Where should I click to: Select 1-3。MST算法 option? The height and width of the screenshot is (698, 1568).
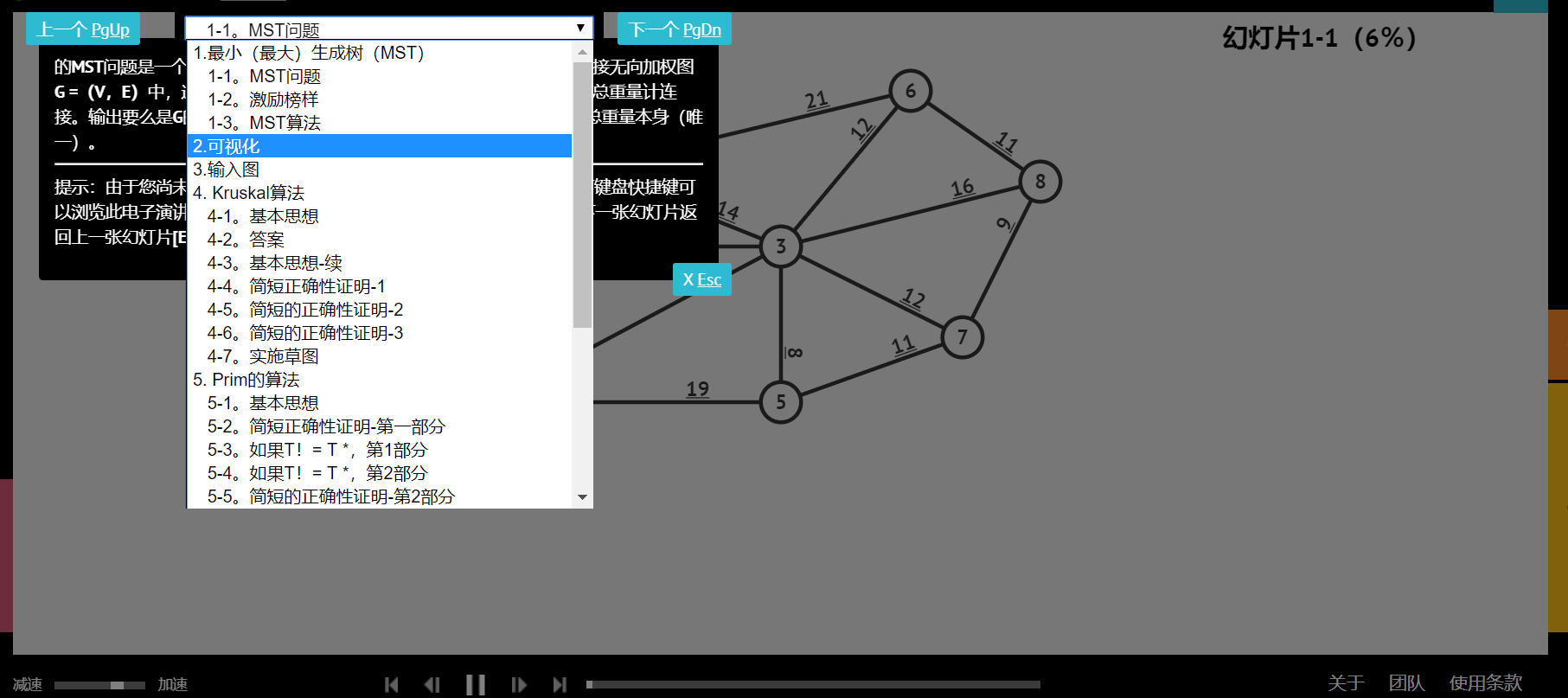click(380, 123)
